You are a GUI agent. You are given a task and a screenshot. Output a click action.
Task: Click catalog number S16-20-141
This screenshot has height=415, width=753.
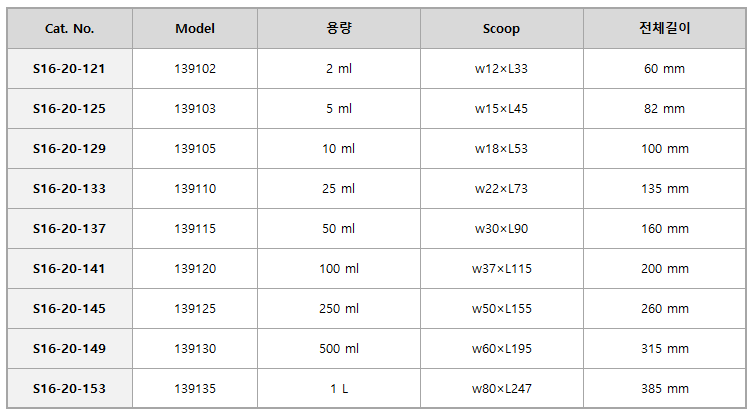pyautogui.click(x=69, y=269)
